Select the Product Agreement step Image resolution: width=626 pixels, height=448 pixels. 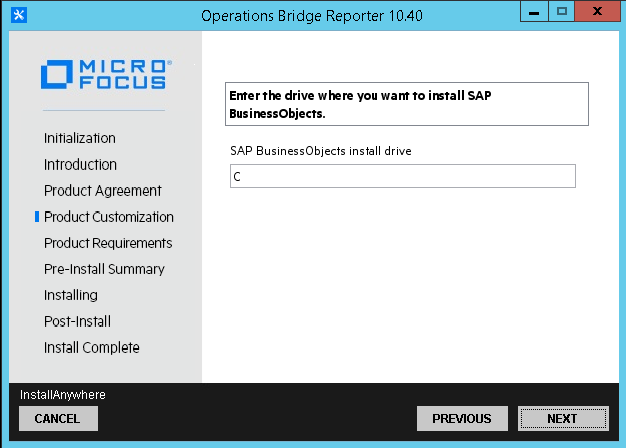pyautogui.click(x=103, y=191)
